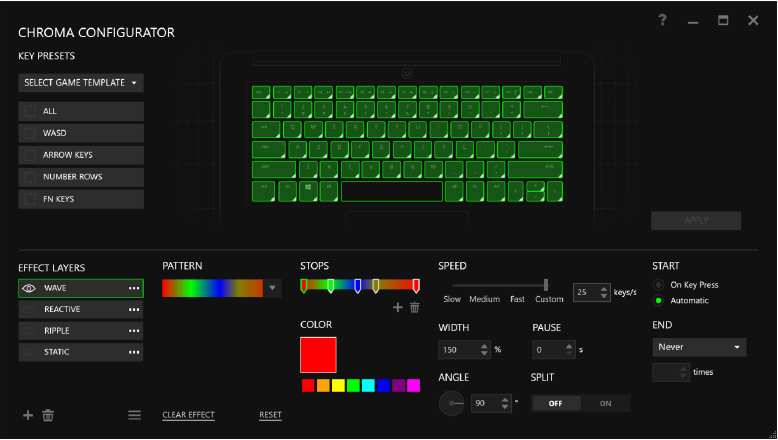Image resolution: width=778 pixels, height=440 pixels.
Task: Open the help question mark icon
Action: (662, 20)
